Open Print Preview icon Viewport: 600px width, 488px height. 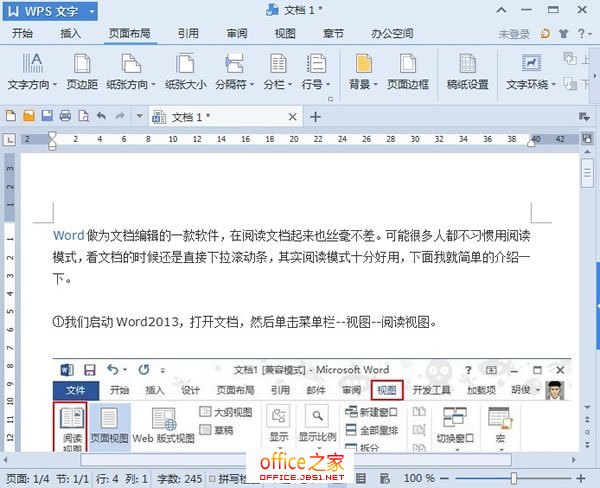83,116
